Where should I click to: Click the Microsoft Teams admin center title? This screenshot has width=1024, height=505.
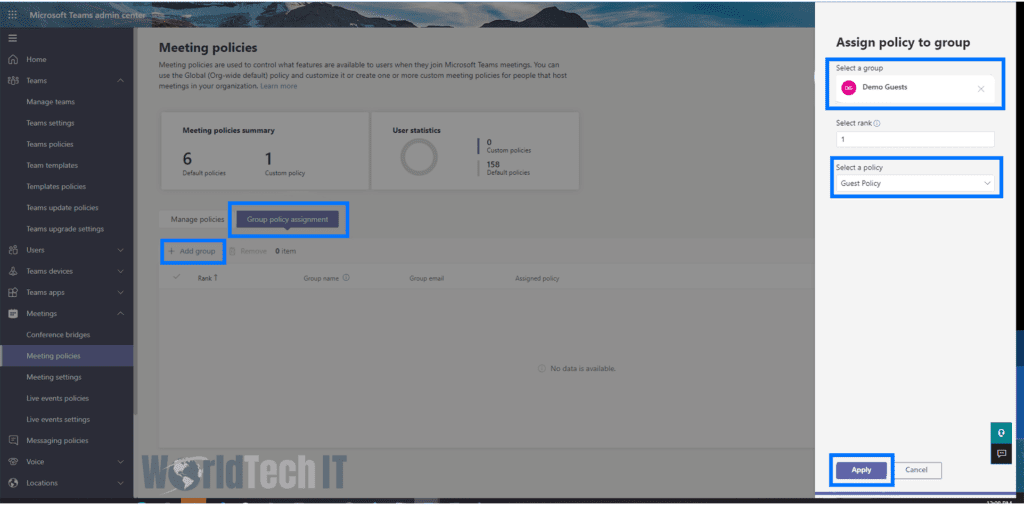click(87, 15)
